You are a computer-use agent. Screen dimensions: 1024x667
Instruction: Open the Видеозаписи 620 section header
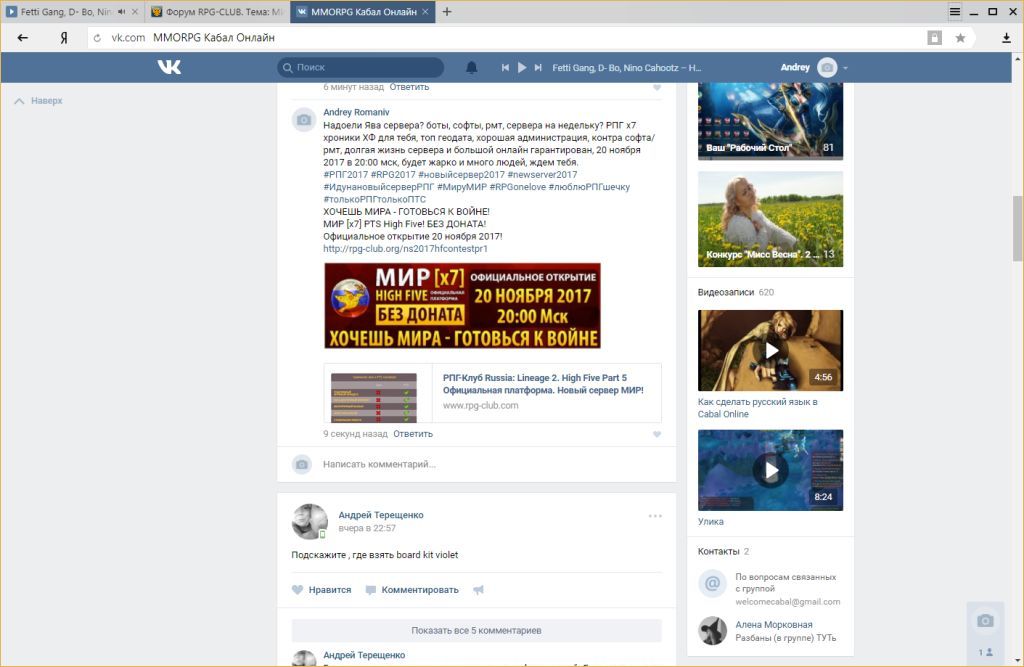[735, 292]
